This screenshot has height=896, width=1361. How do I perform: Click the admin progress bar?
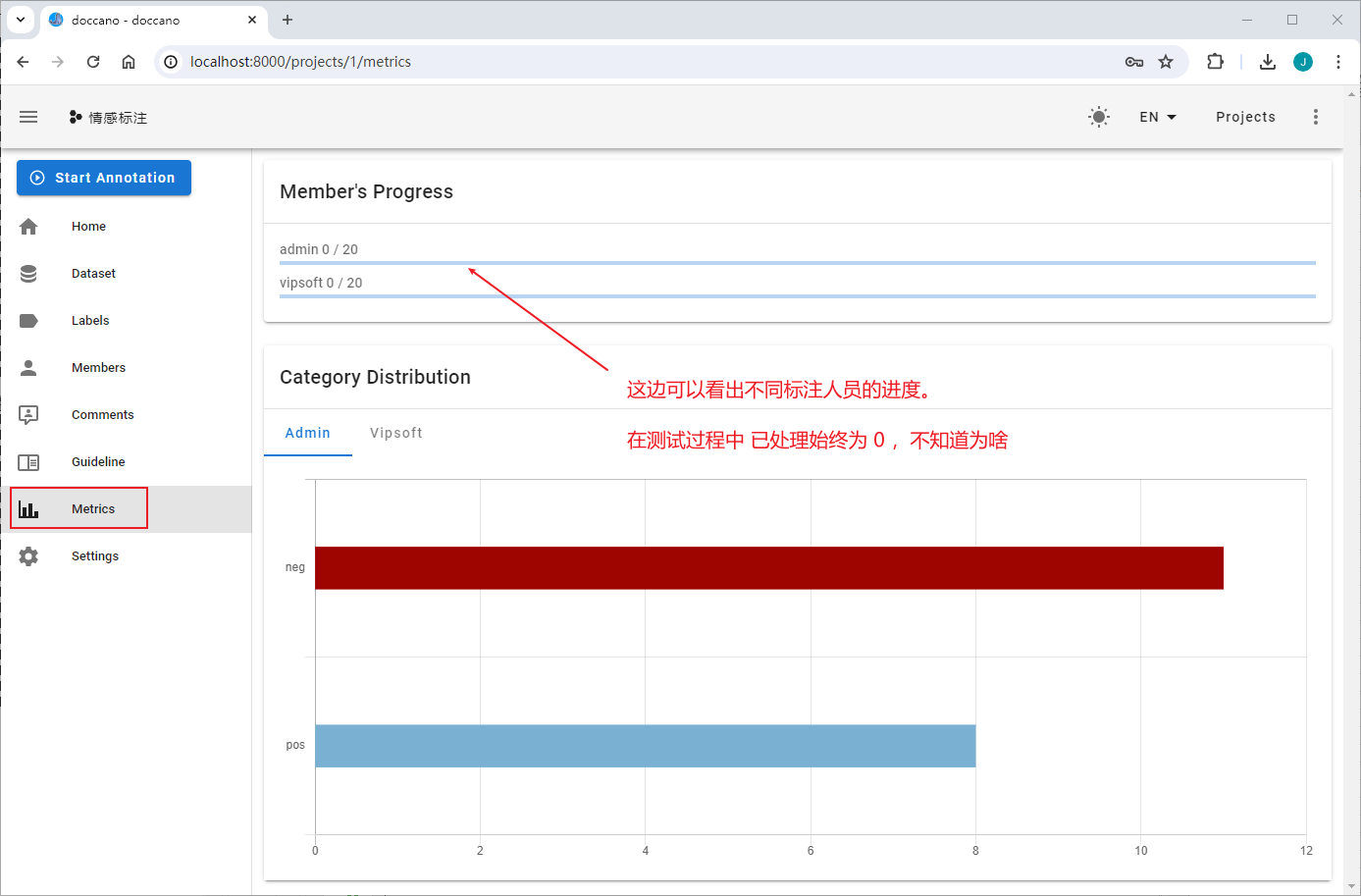tap(798, 263)
